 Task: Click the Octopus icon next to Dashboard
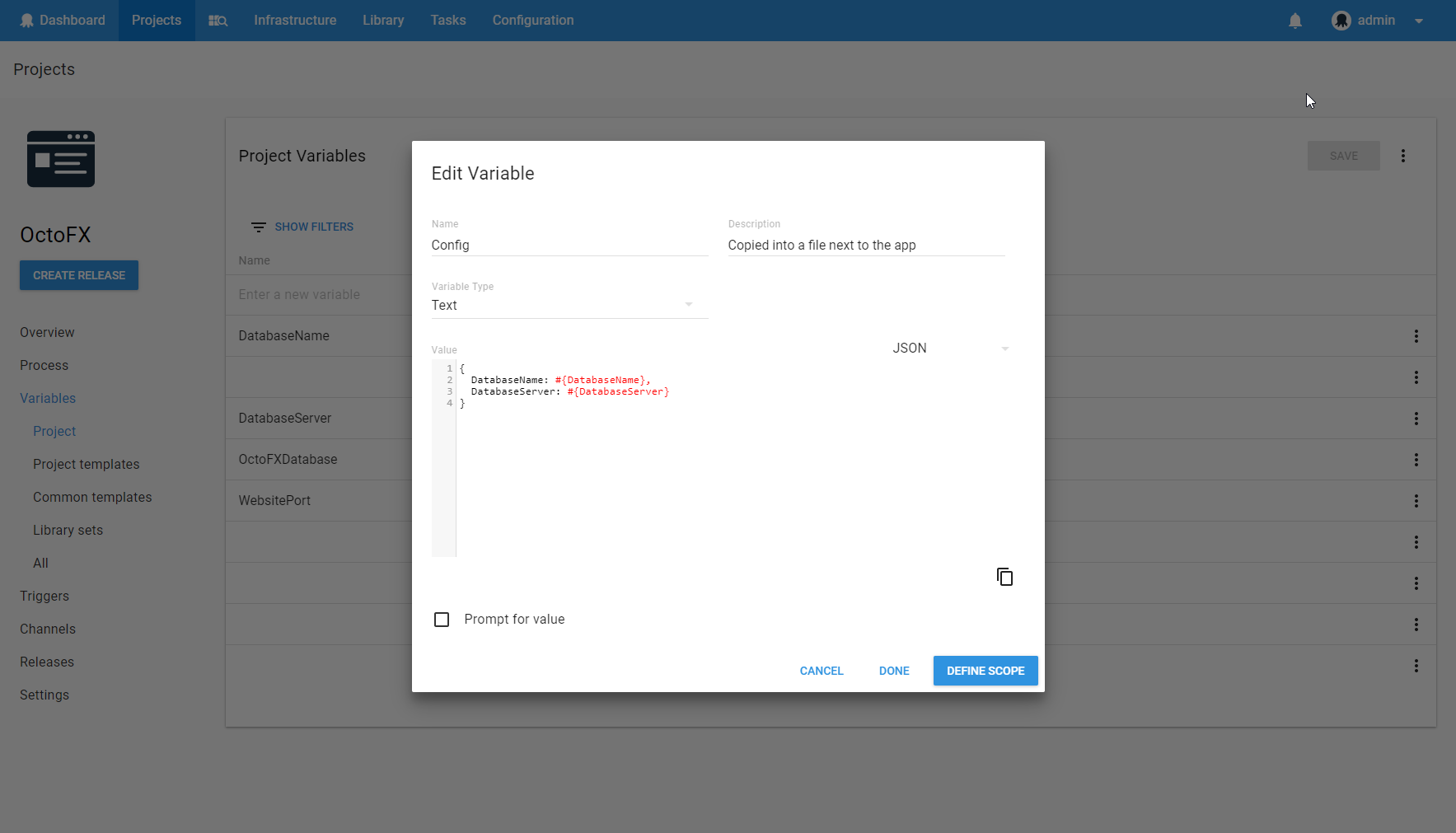(x=27, y=20)
